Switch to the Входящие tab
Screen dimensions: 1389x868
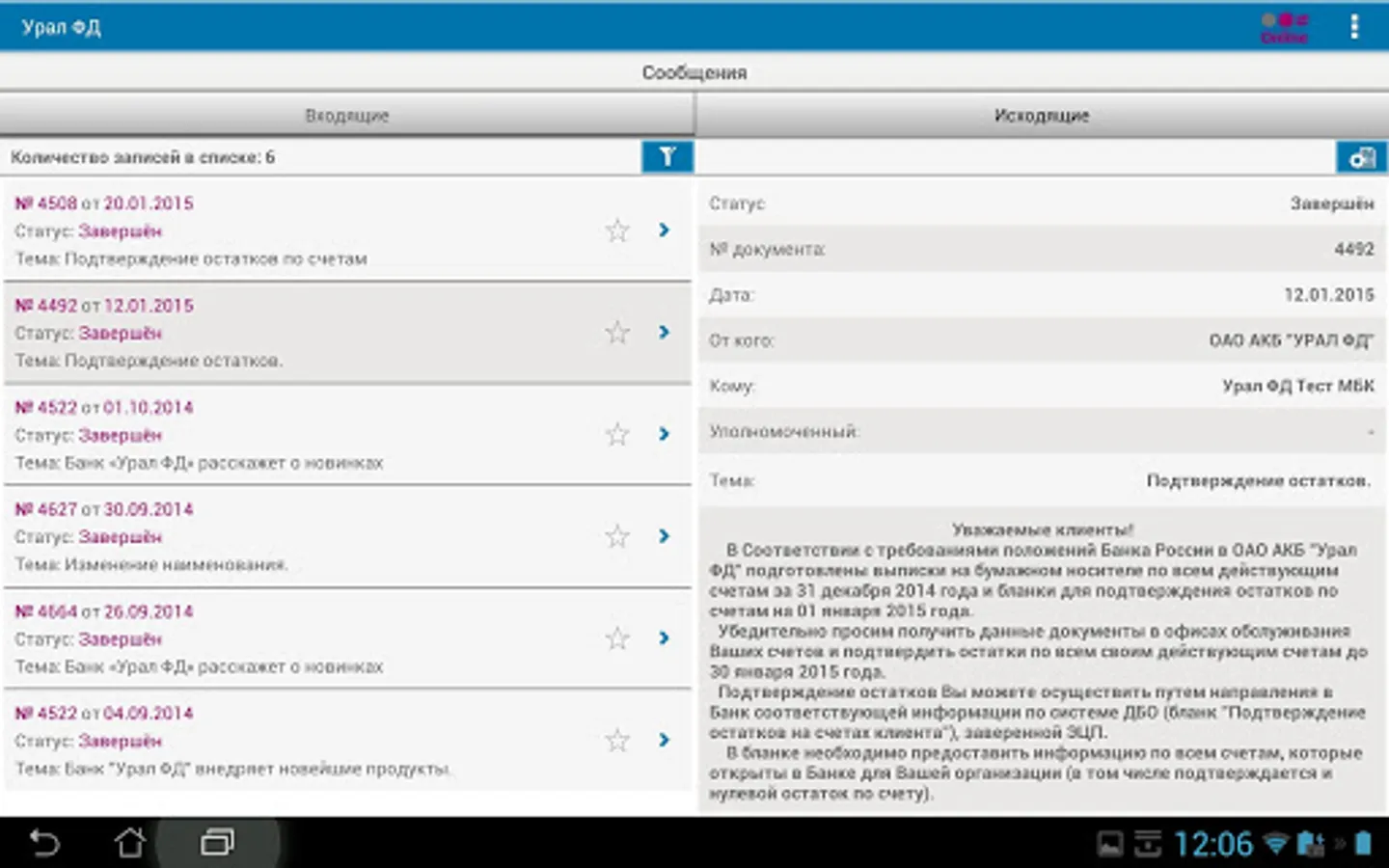[347, 115]
